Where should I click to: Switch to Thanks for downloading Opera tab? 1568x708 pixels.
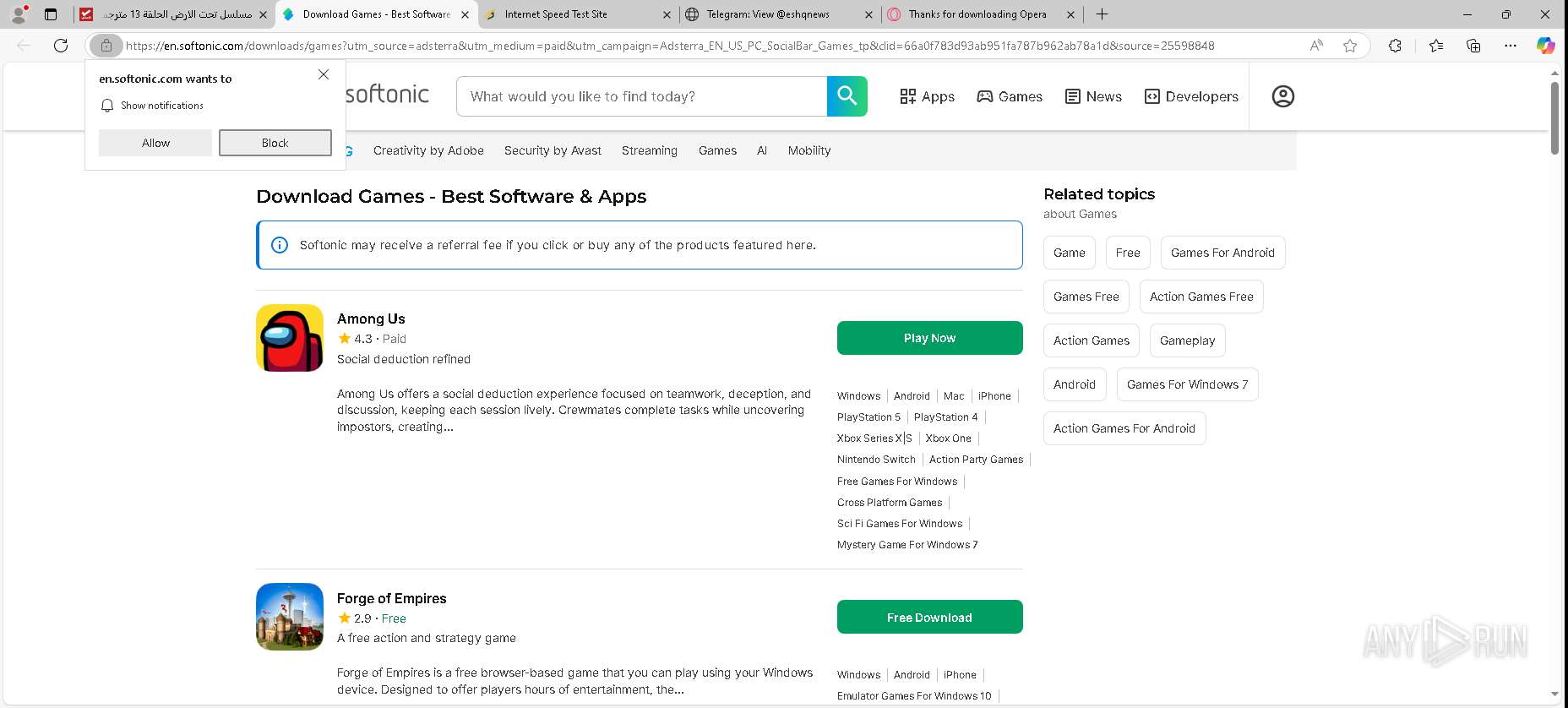point(982,14)
